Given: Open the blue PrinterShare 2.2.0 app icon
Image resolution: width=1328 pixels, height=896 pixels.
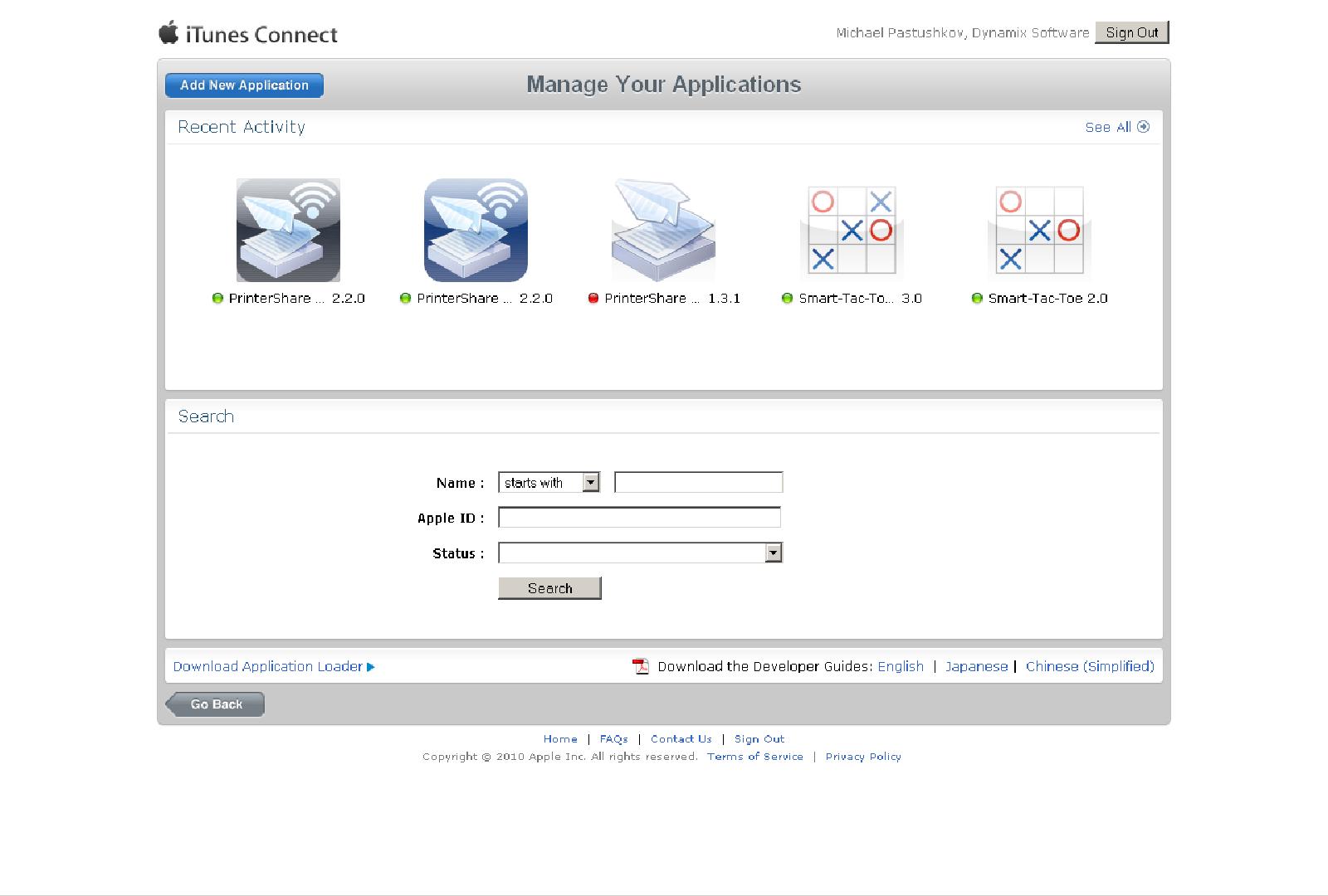Looking at the screenshot, I should click(x=476, y=230).
